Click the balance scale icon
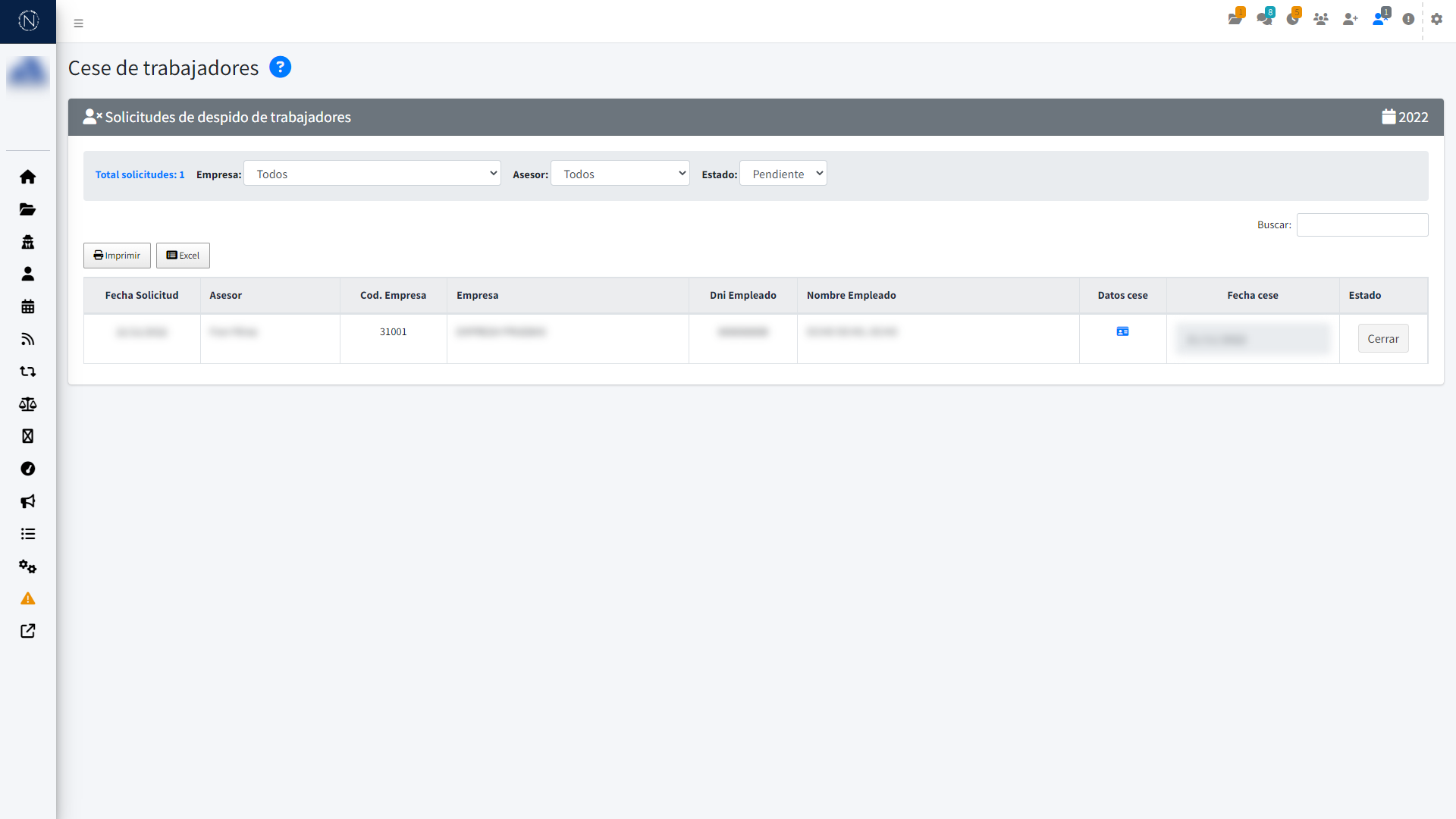The height and width of the screenshot is (819, 1456). pos(28,404)
